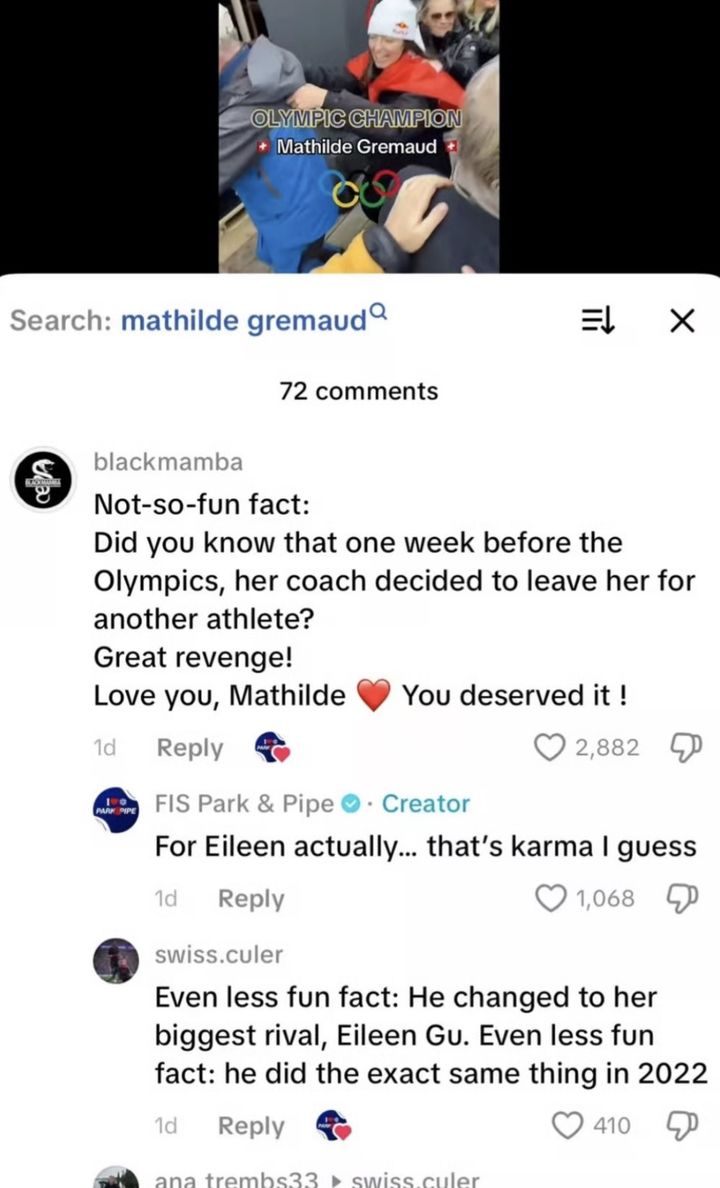Open the FIS Park & Pipe username link
This screenshot has height=1188, width=720.
click(246, 803)
